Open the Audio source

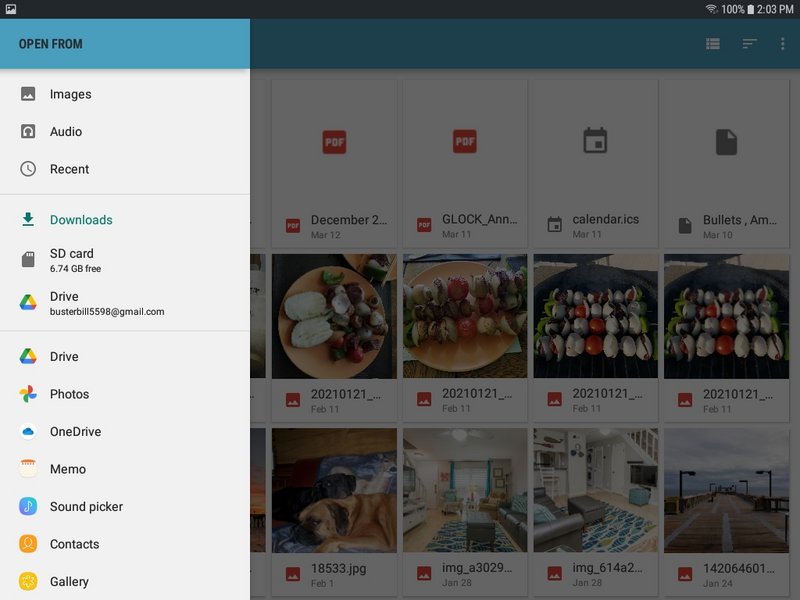(x=125, y=132)
